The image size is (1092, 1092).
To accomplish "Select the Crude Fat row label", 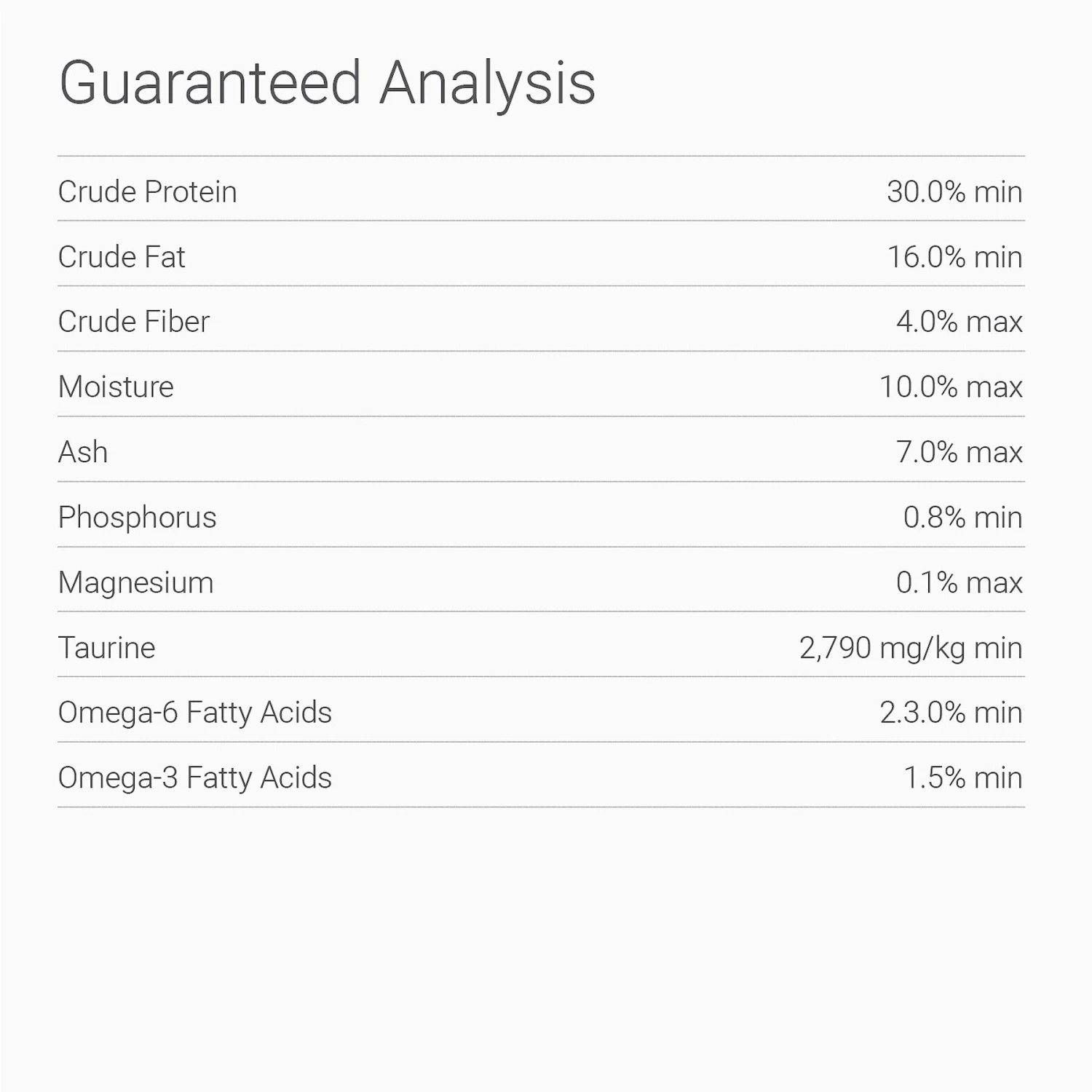I will click(x=122, y=257).
